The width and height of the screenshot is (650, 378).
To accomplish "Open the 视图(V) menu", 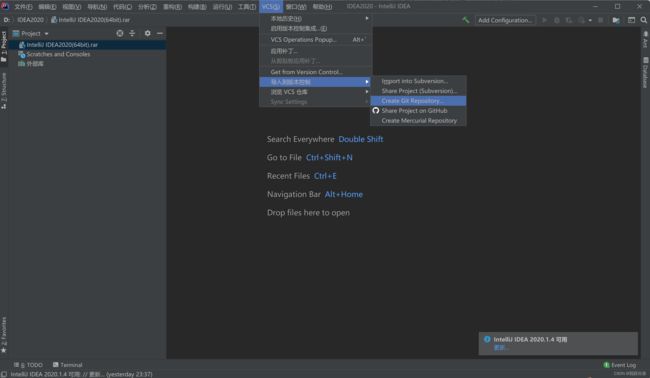I will click(x=72, y=7).
